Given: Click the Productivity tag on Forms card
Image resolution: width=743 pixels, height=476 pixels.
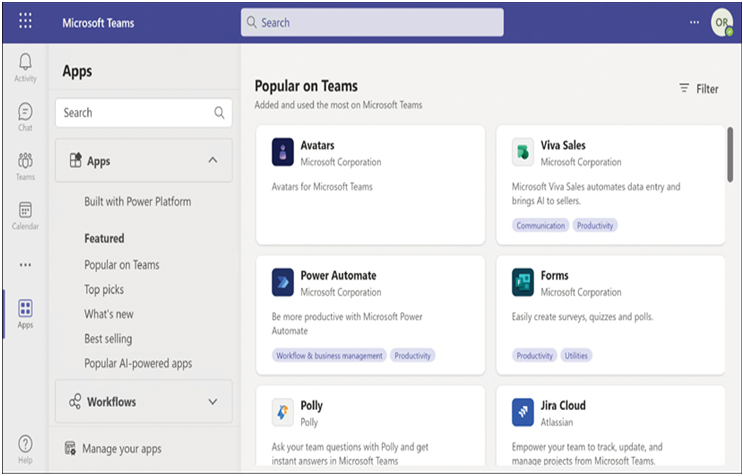Looking at the screenshot, I should click(535, 356).
